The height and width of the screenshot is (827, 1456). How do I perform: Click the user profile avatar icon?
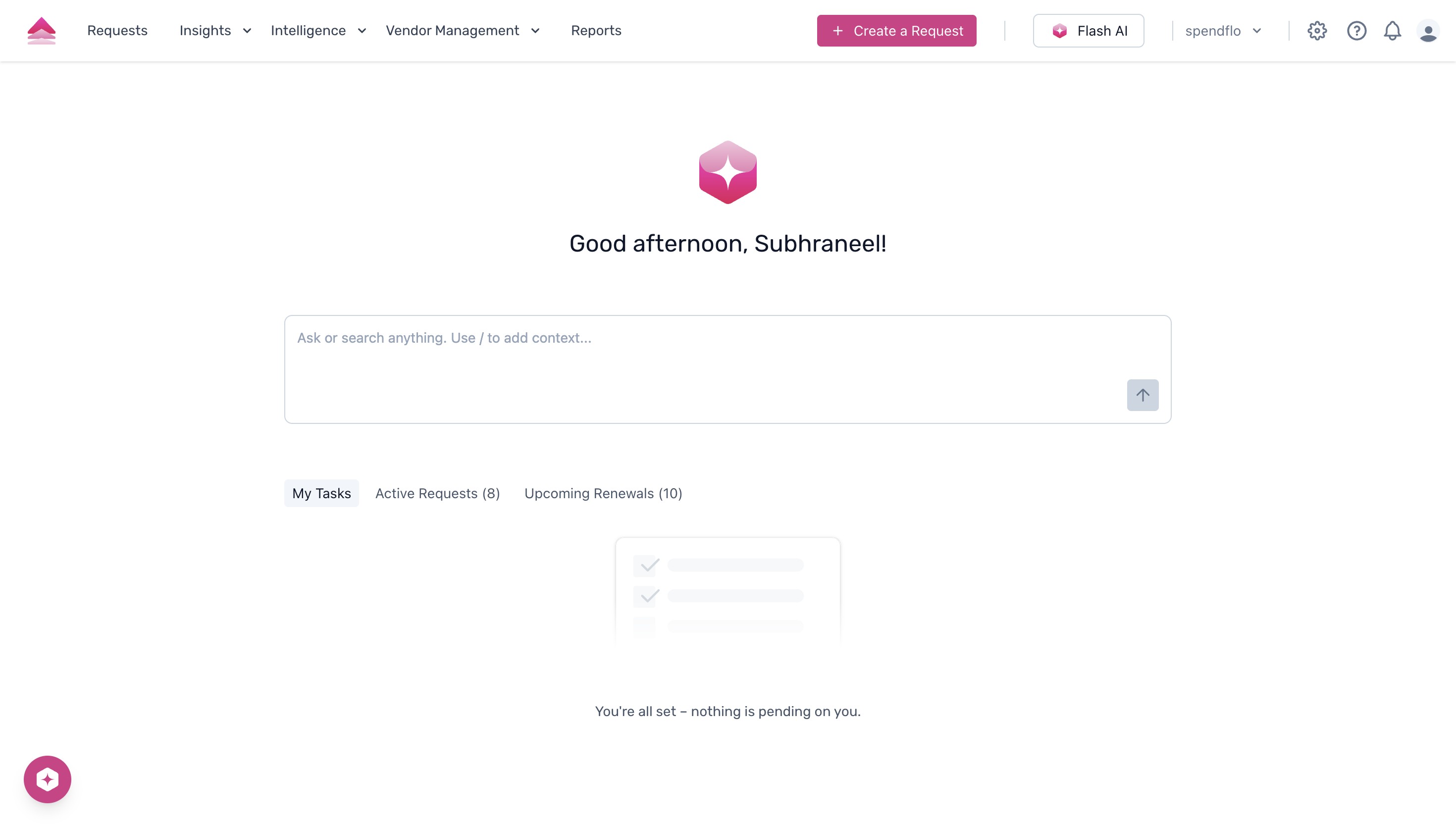[x=1429, y=31]
